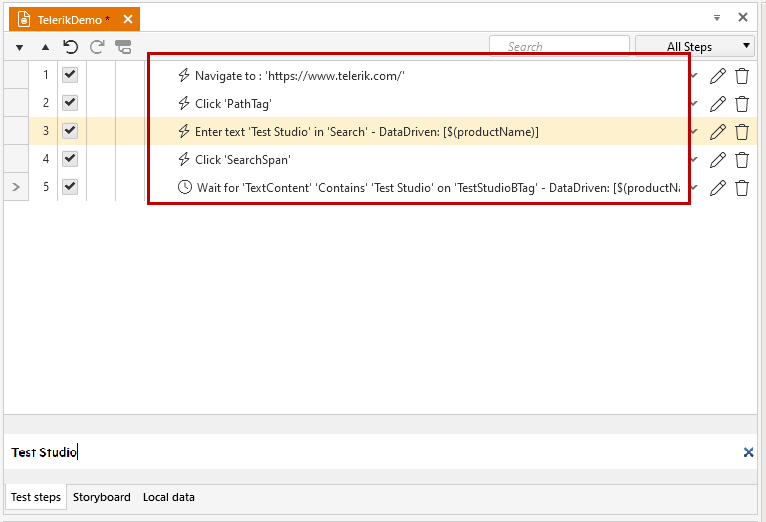This screenshot has width=766, height=522.
Task: Expand step 5 row with the chevron
Action: [16, 187]
